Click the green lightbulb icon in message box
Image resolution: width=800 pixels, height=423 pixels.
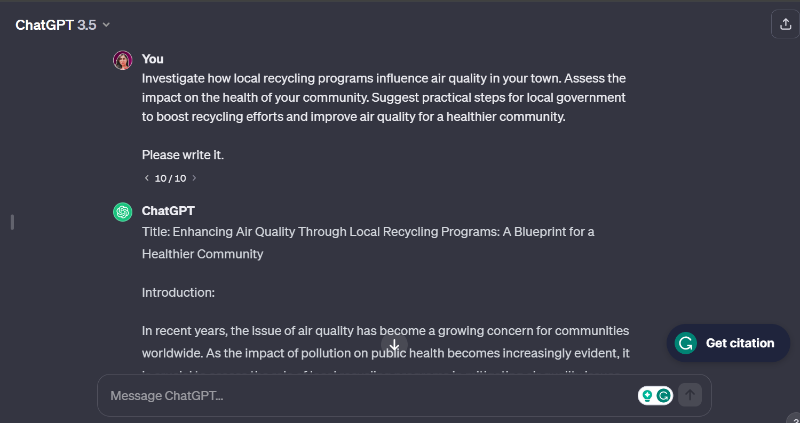[x=648, y=396]
